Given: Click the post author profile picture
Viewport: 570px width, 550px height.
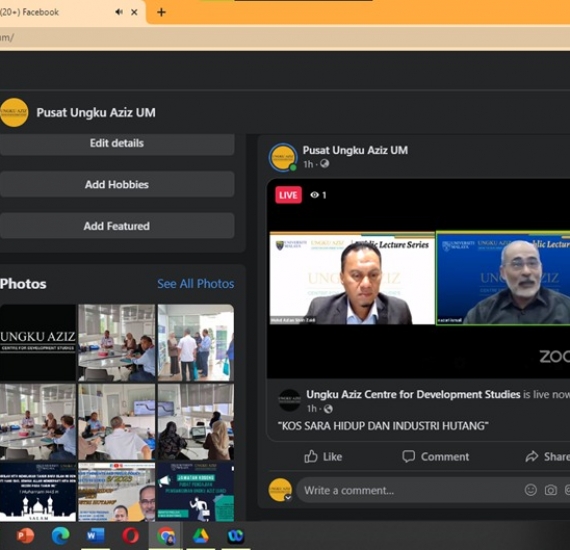Looking at the screenshot, I should tap(283, 157).
